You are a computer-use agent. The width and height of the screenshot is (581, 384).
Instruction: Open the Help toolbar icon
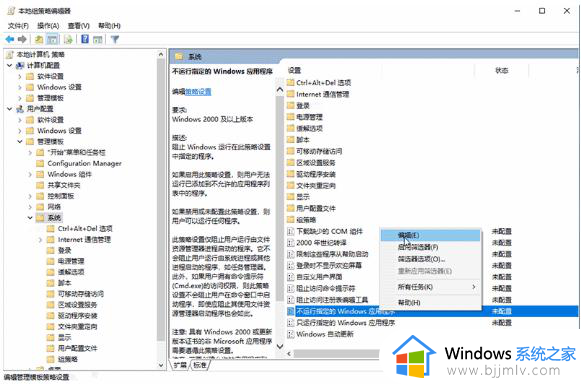pyautogui.click(x=85, y=39)
